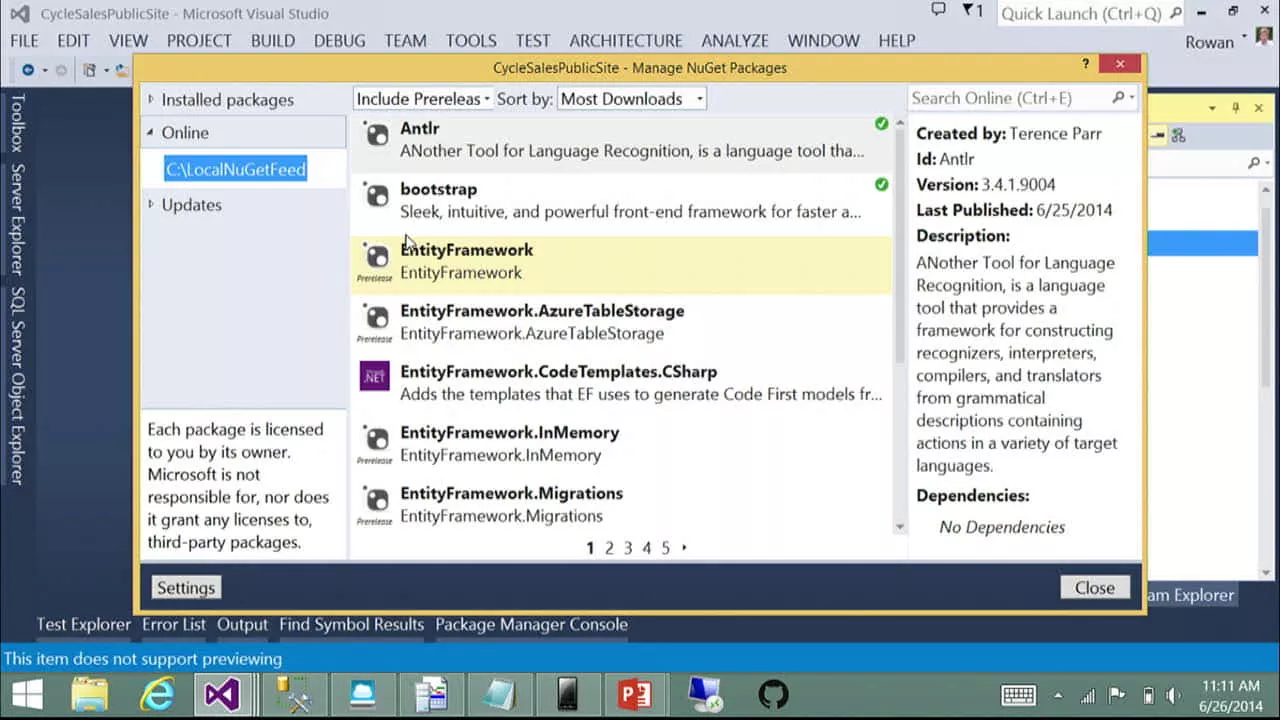Go to page 5 of package results
Screen dimensions: 1280x720
(665, 548)
